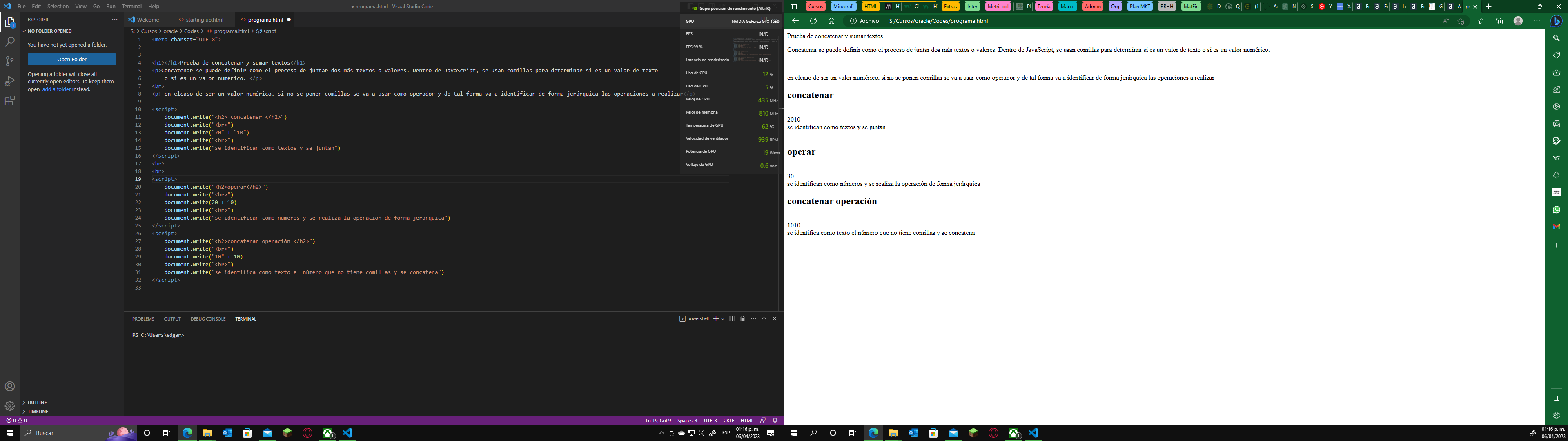Open terminal panel more actions menu

tap(753, 318)
